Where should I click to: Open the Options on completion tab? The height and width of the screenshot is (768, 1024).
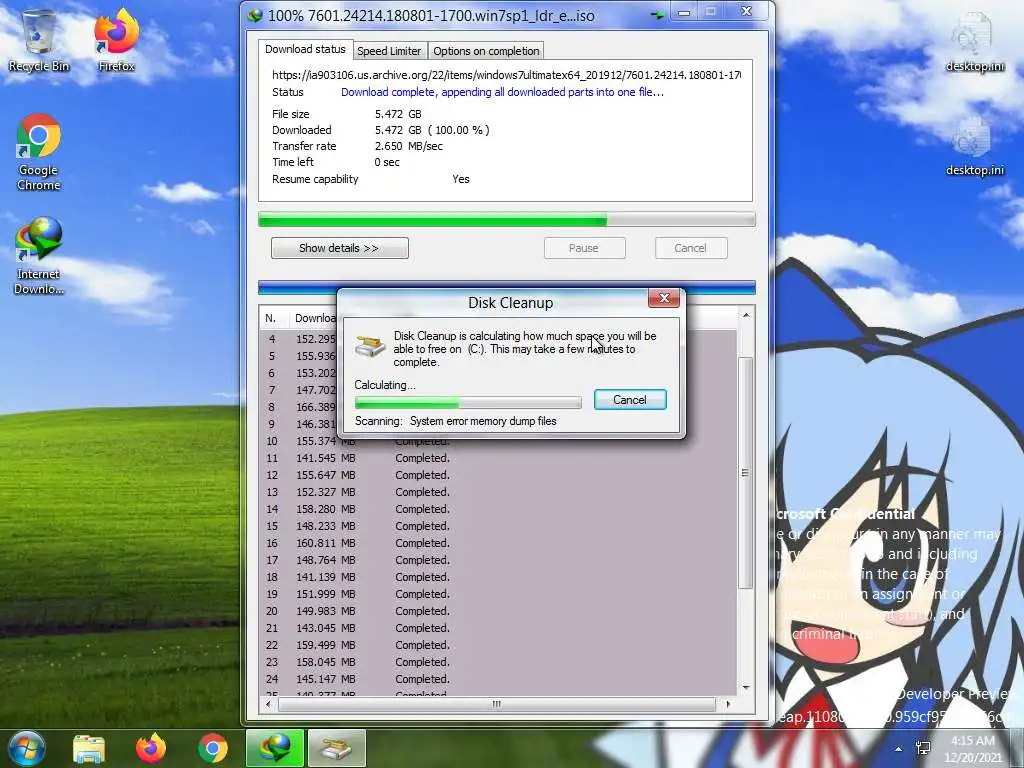coord(486,51)
